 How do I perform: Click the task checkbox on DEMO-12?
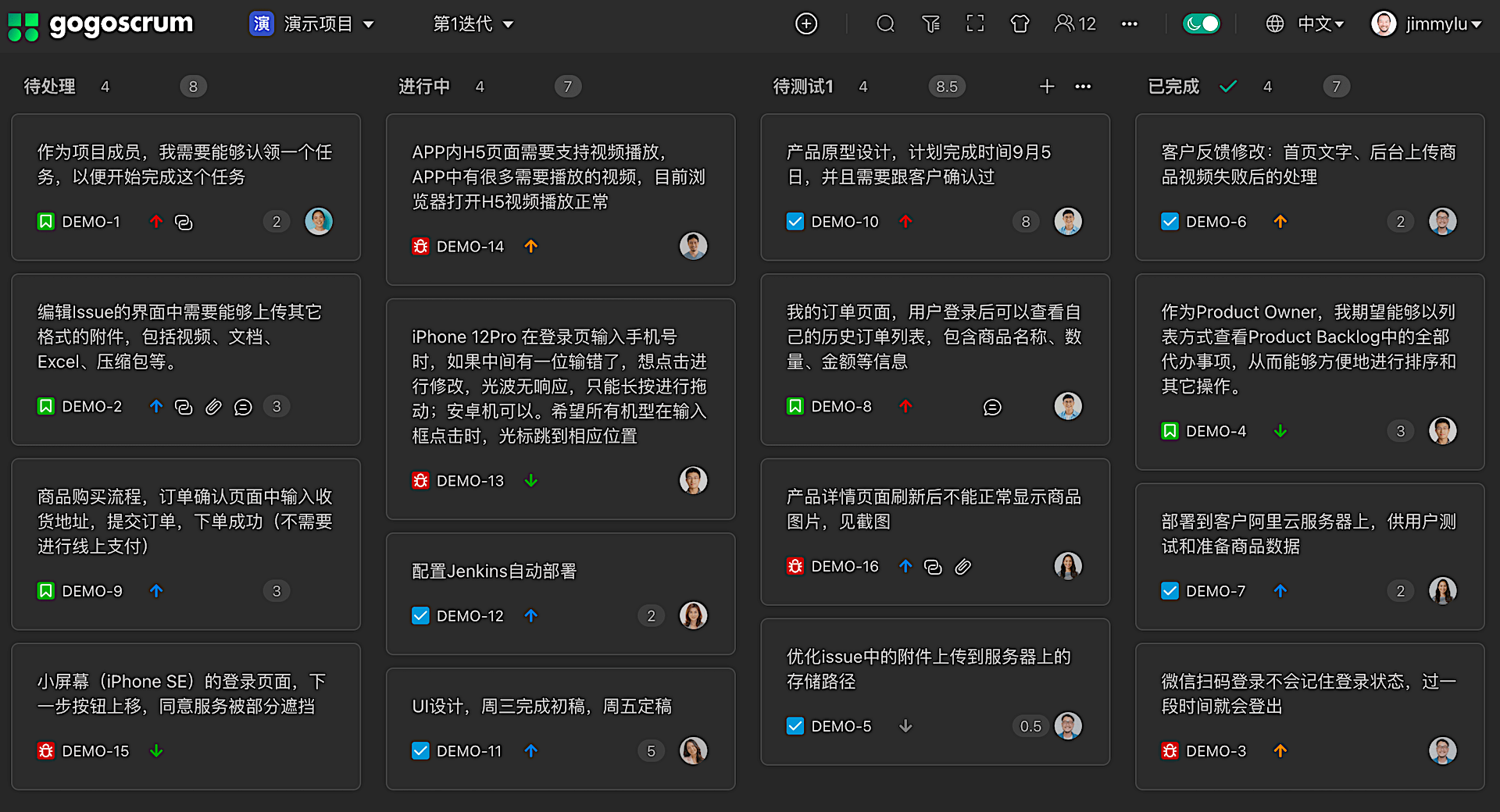point(420,616)
